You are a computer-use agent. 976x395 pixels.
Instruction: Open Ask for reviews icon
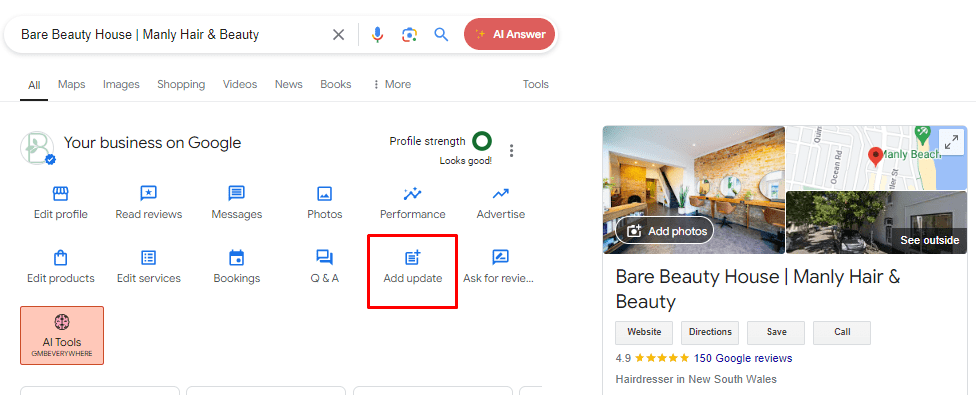coord(500,258)
